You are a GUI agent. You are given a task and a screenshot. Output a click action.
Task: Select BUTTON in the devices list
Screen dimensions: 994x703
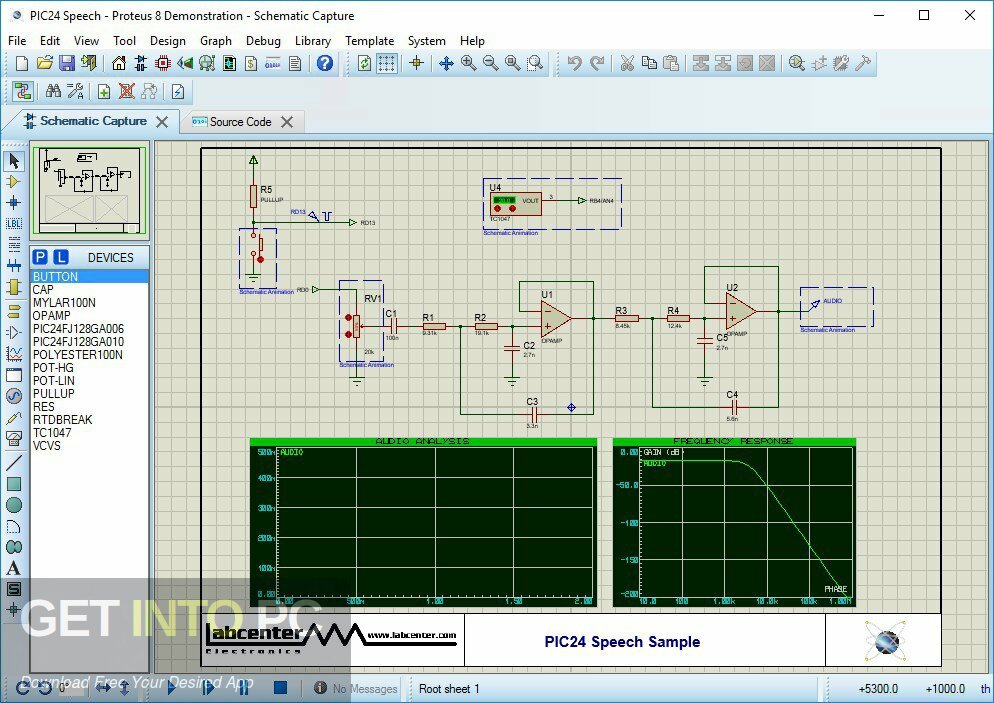89,276
